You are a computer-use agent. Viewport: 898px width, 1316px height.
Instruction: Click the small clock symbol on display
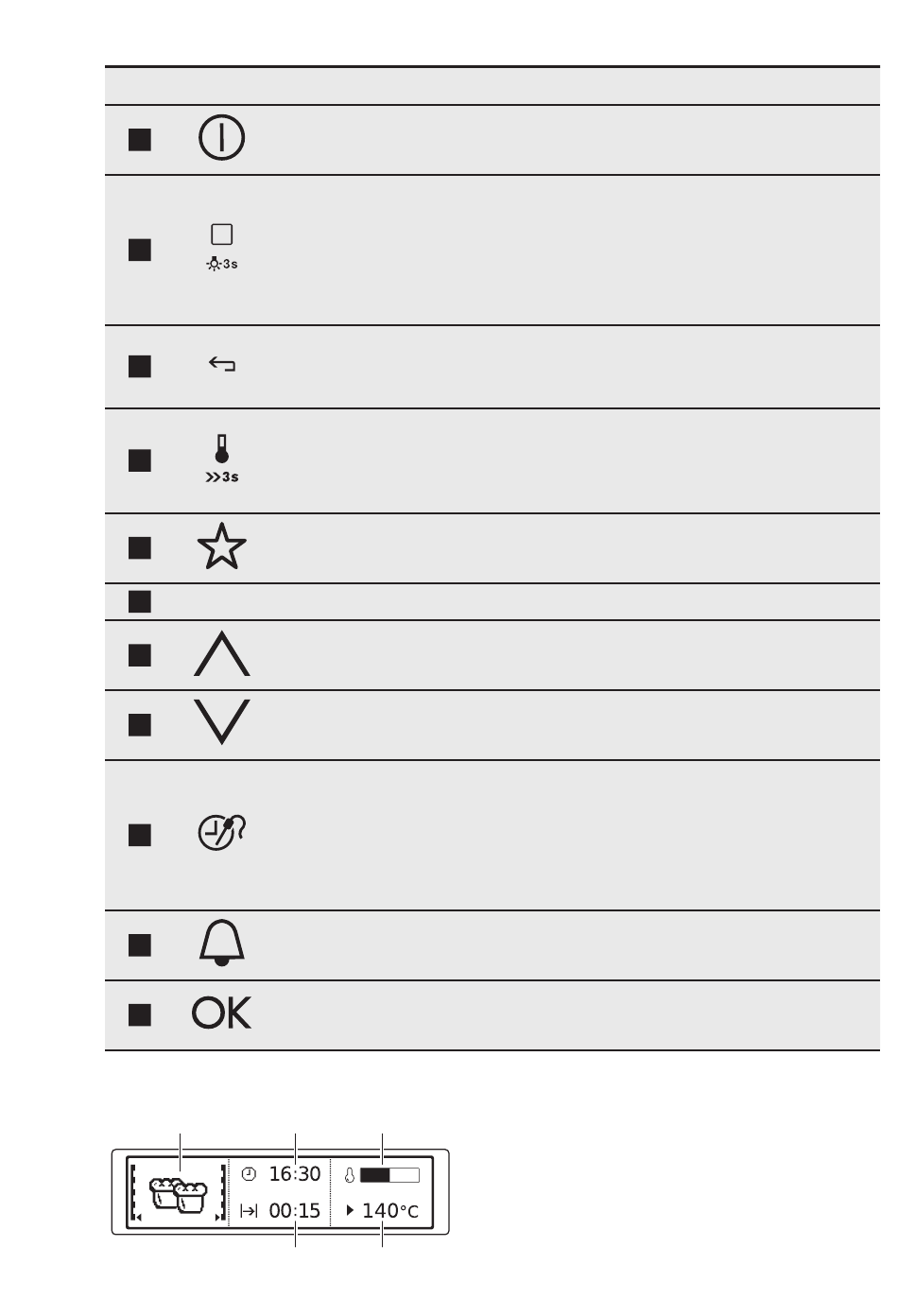249,1174
